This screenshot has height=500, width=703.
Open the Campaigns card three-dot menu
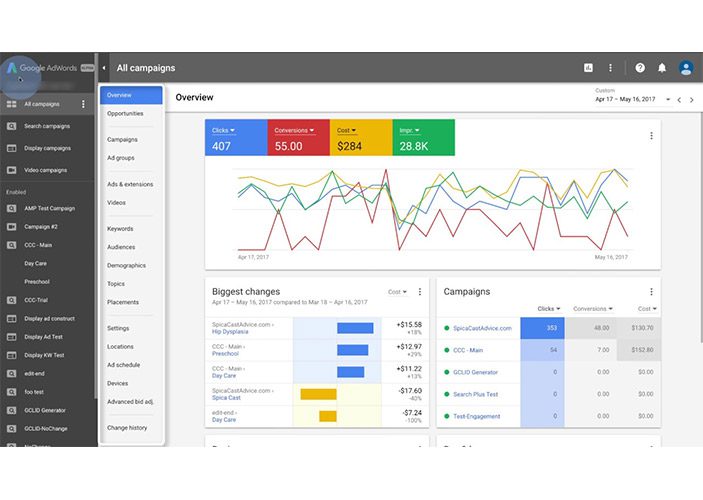click(651, 292)
